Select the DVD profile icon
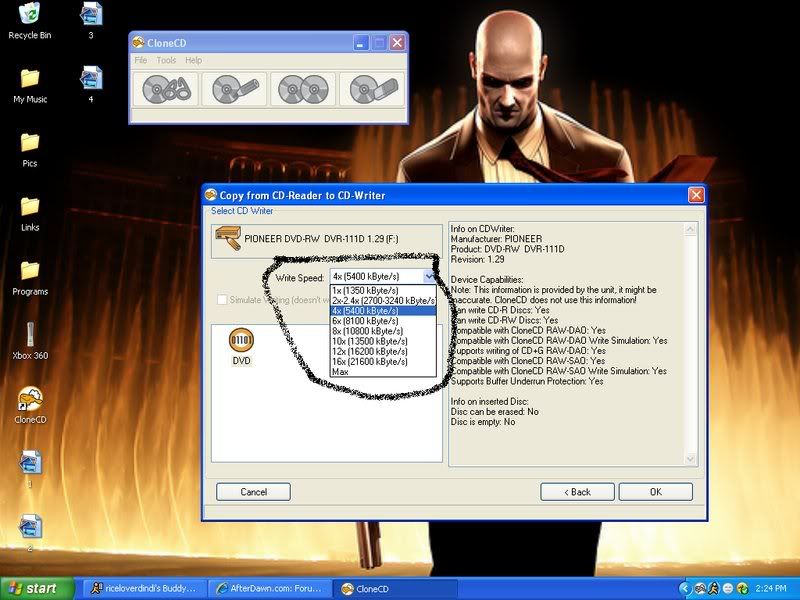Image resolution: width=800 pixels, height=600 pixels. pos(241,343)
